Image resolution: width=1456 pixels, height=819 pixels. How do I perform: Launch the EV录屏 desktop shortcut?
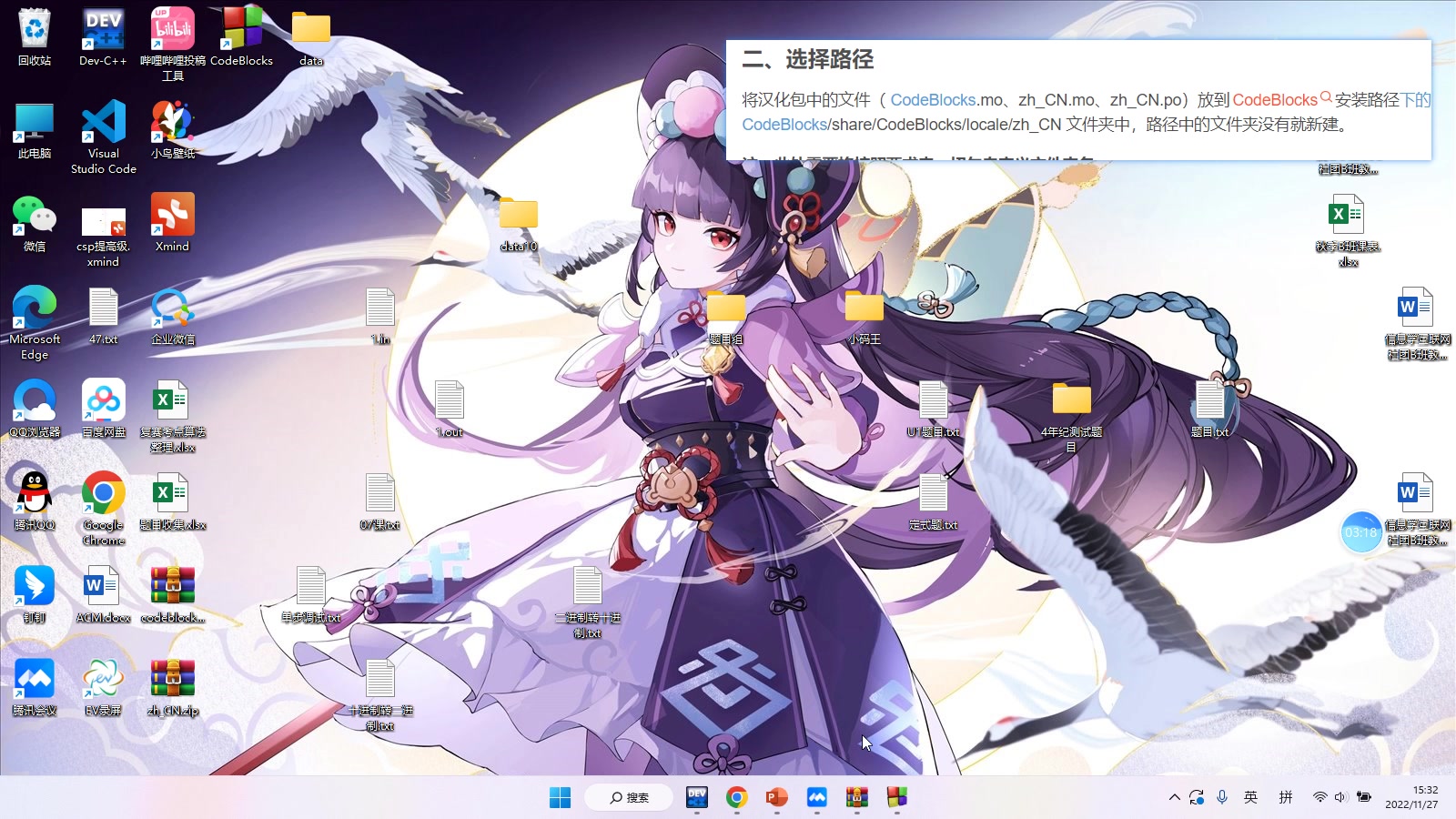pyautogui.click(x=104, y=688)
